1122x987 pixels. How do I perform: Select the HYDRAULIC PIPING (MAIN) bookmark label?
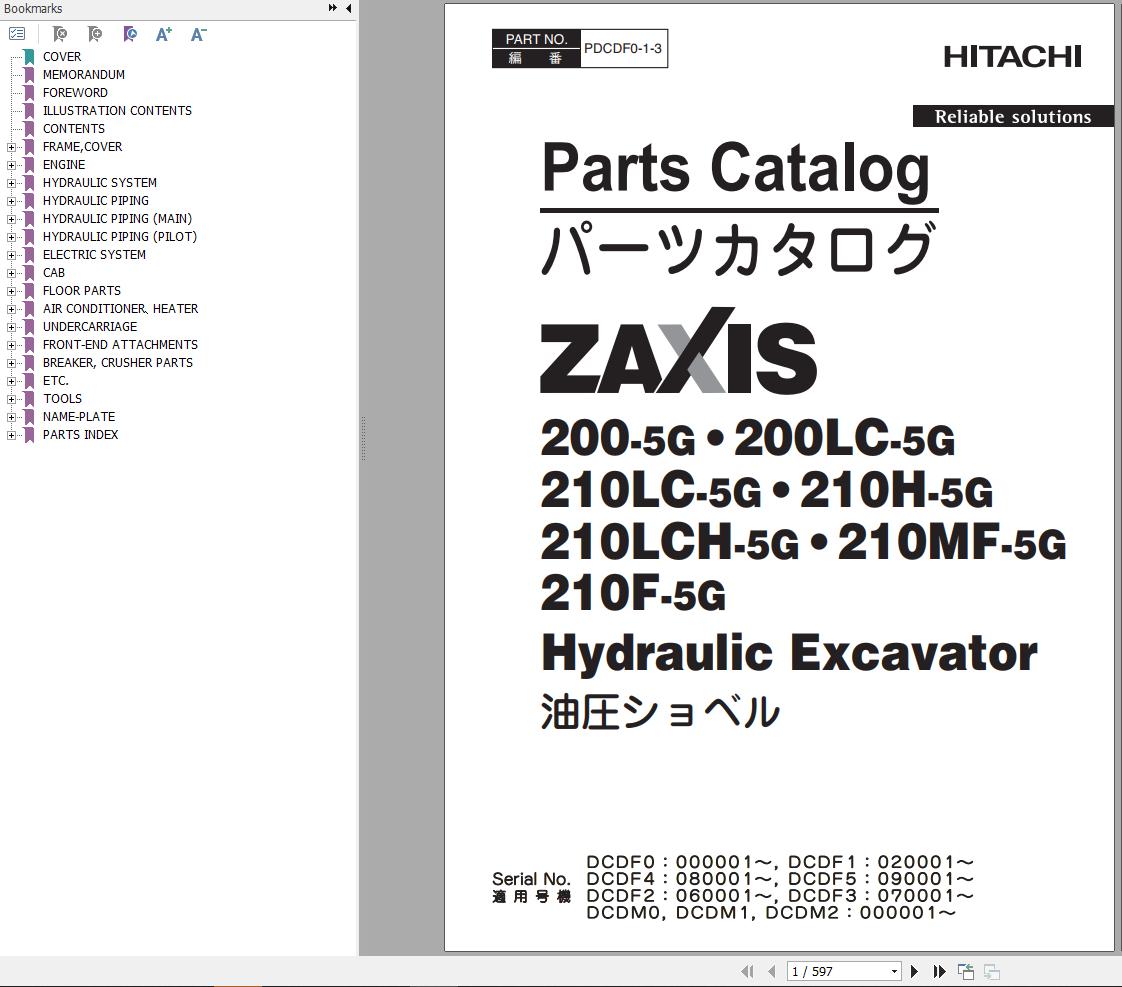click(x=117, y=219)
